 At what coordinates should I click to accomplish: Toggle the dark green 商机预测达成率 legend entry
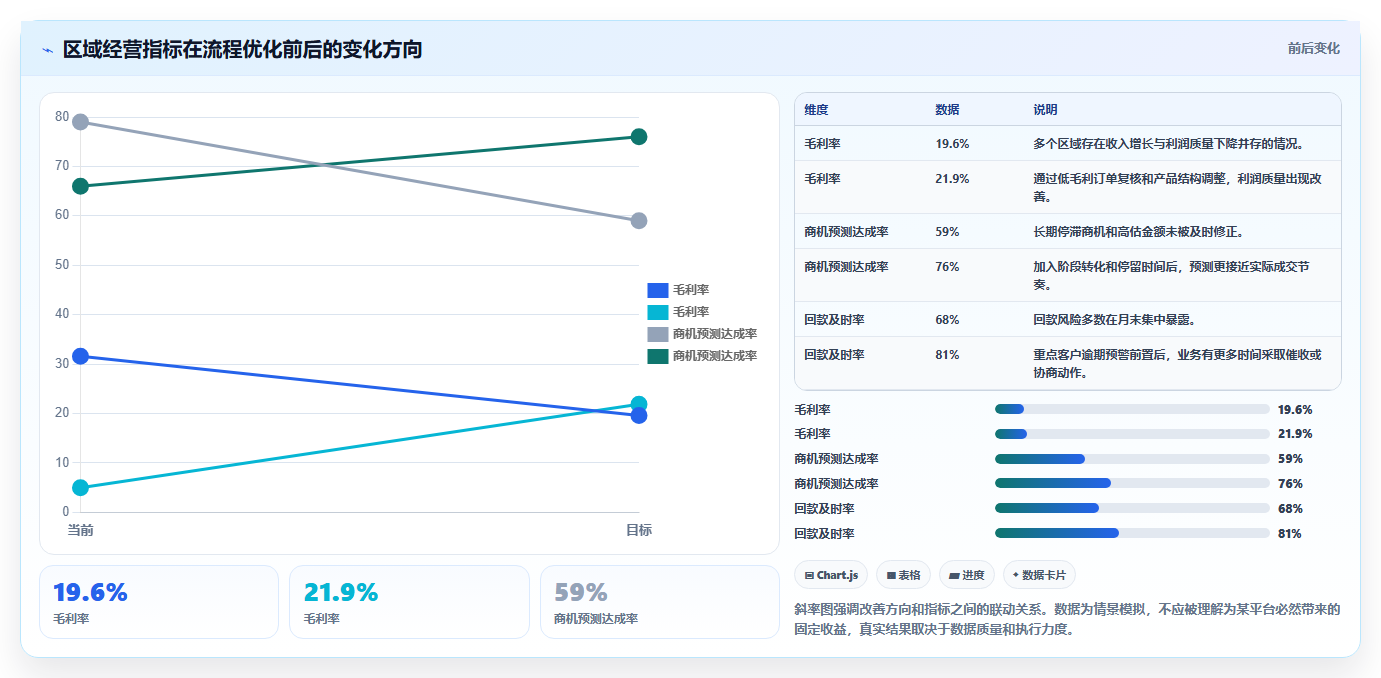coord(702,356)
